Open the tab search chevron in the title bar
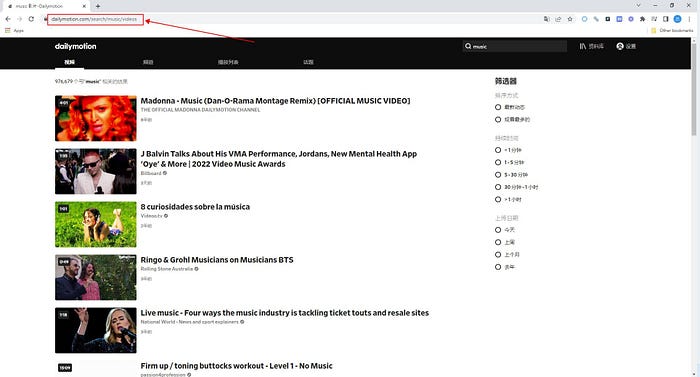Viewport: 700px width, 377px height. coord(638,5)
